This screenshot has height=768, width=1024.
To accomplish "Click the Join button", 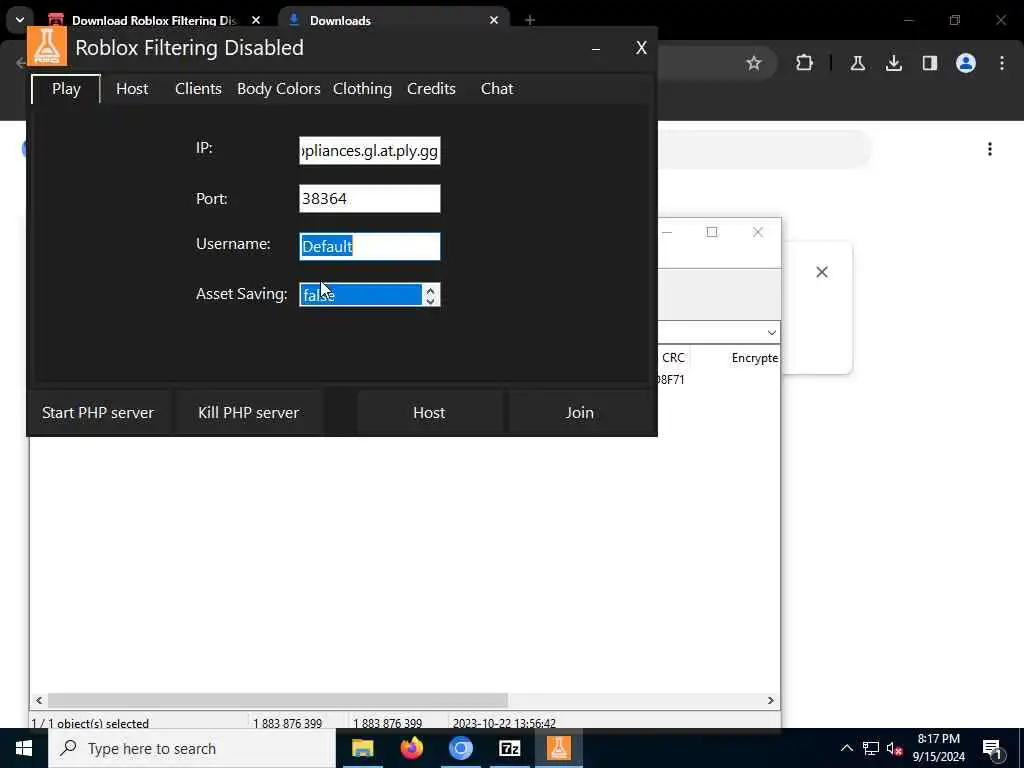I will click(579, 413).
